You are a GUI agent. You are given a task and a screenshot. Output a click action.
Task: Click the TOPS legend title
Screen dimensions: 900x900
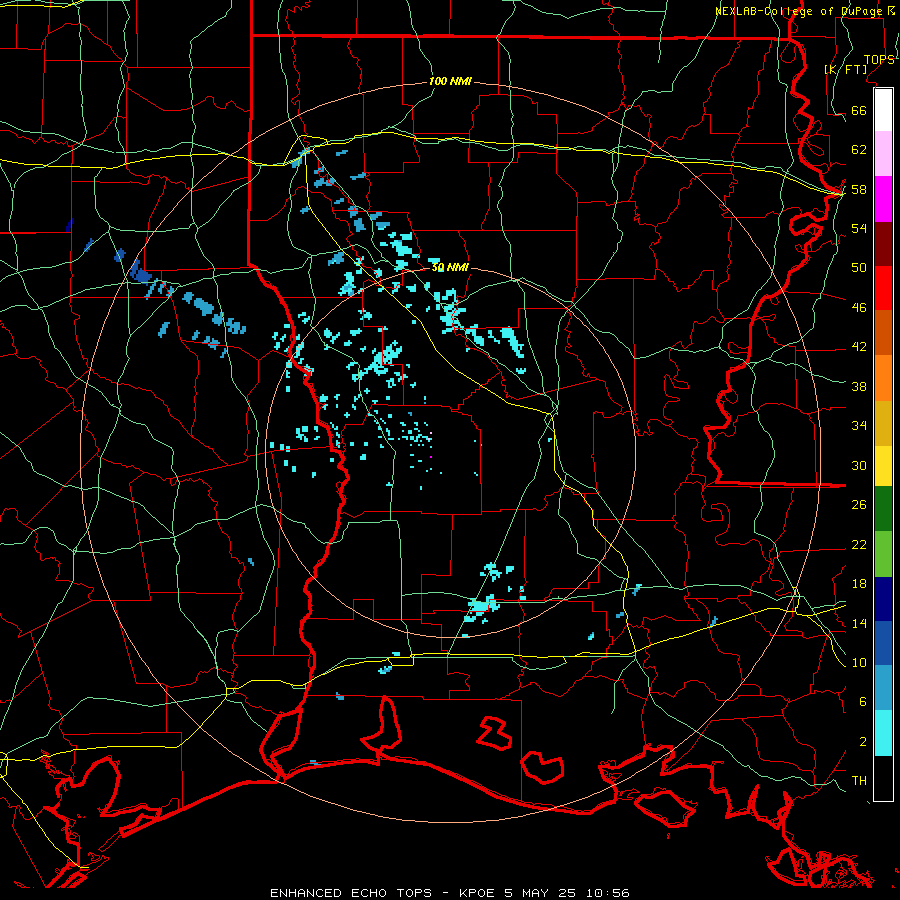point(879,60)
